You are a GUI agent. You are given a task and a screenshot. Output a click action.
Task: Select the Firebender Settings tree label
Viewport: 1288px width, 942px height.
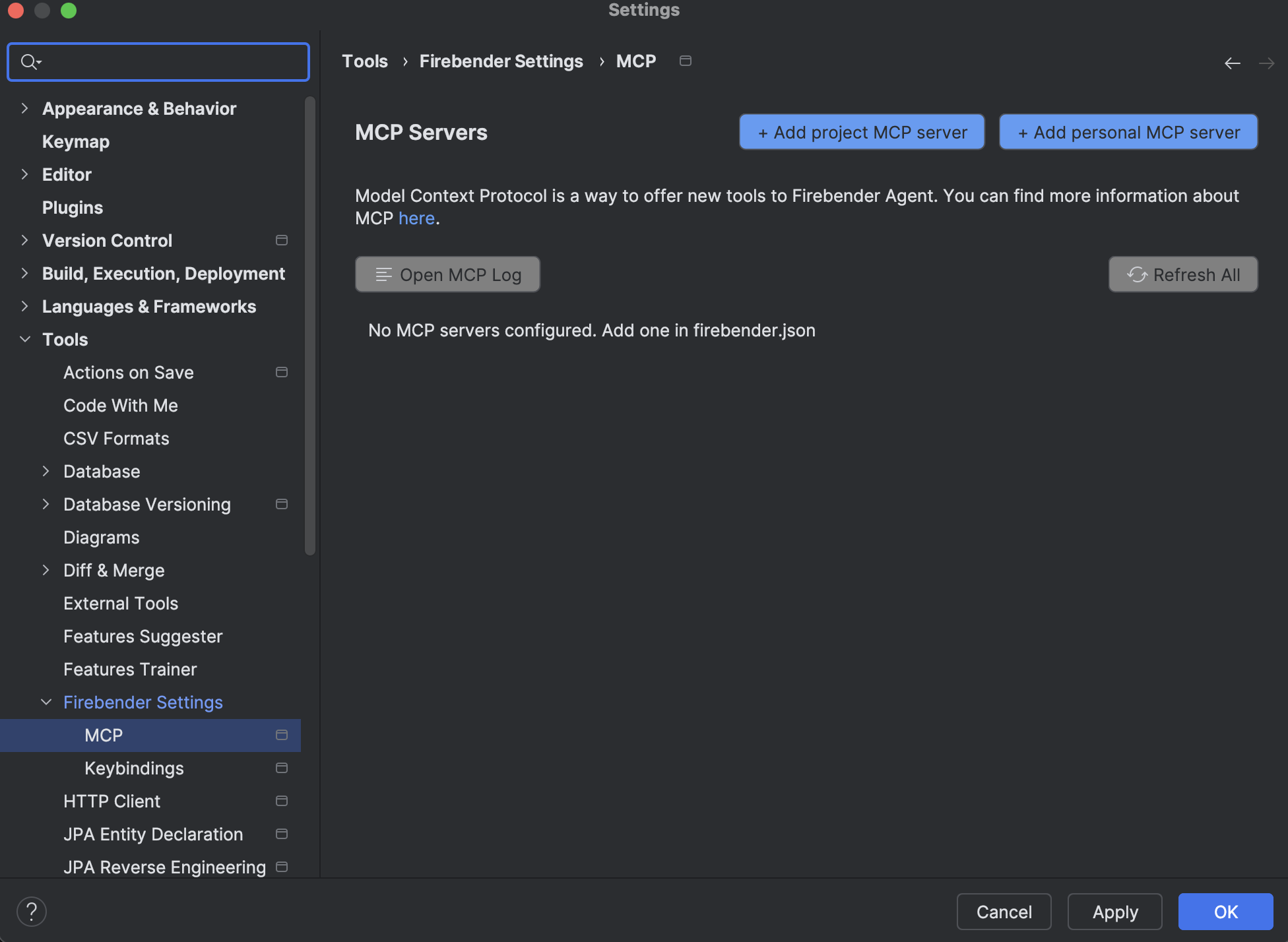click(x=143, y=703)
